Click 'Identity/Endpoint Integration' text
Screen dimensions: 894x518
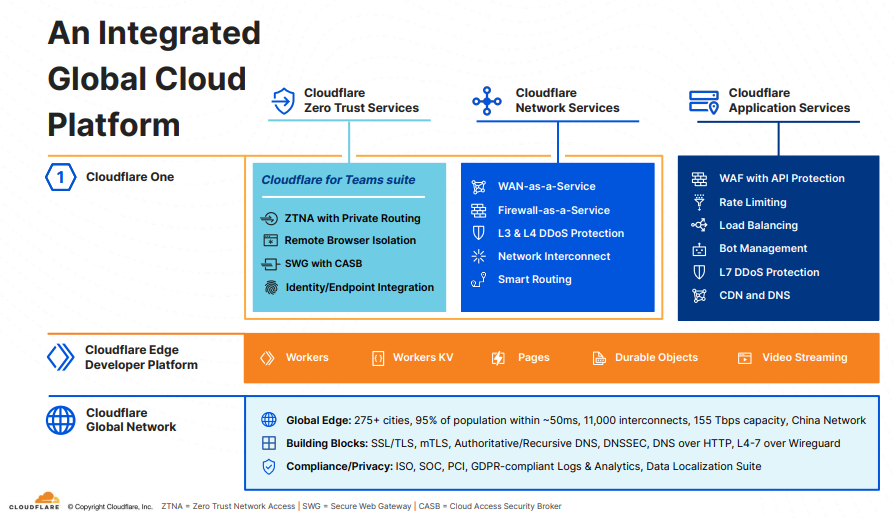(x=360, y=287)
